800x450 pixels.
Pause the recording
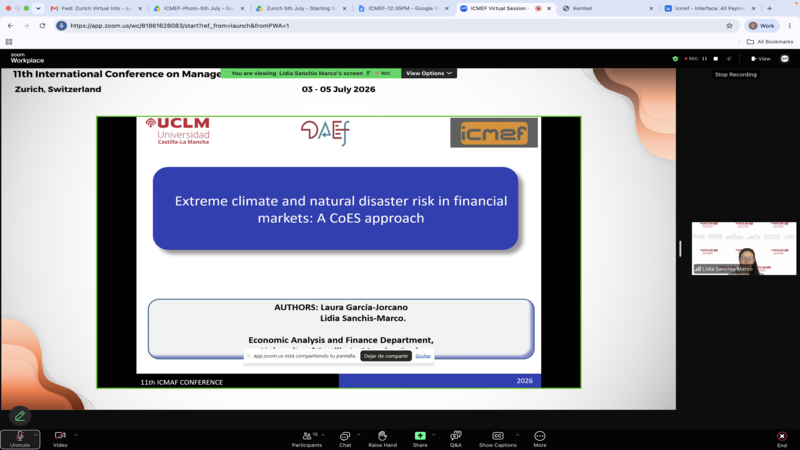pyautogui.click(x=705, y=59)
